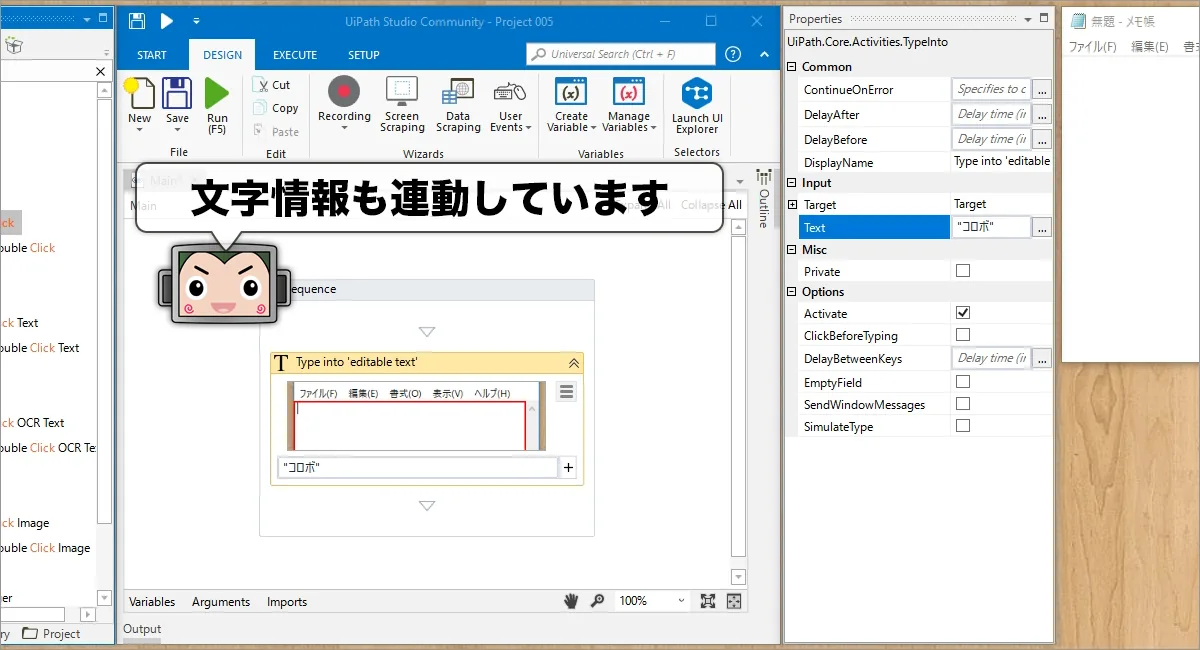Open the 100% zoom level dropdown
Image resolution: width=1200 pixels, height=650 pixels.
[682, 601]
